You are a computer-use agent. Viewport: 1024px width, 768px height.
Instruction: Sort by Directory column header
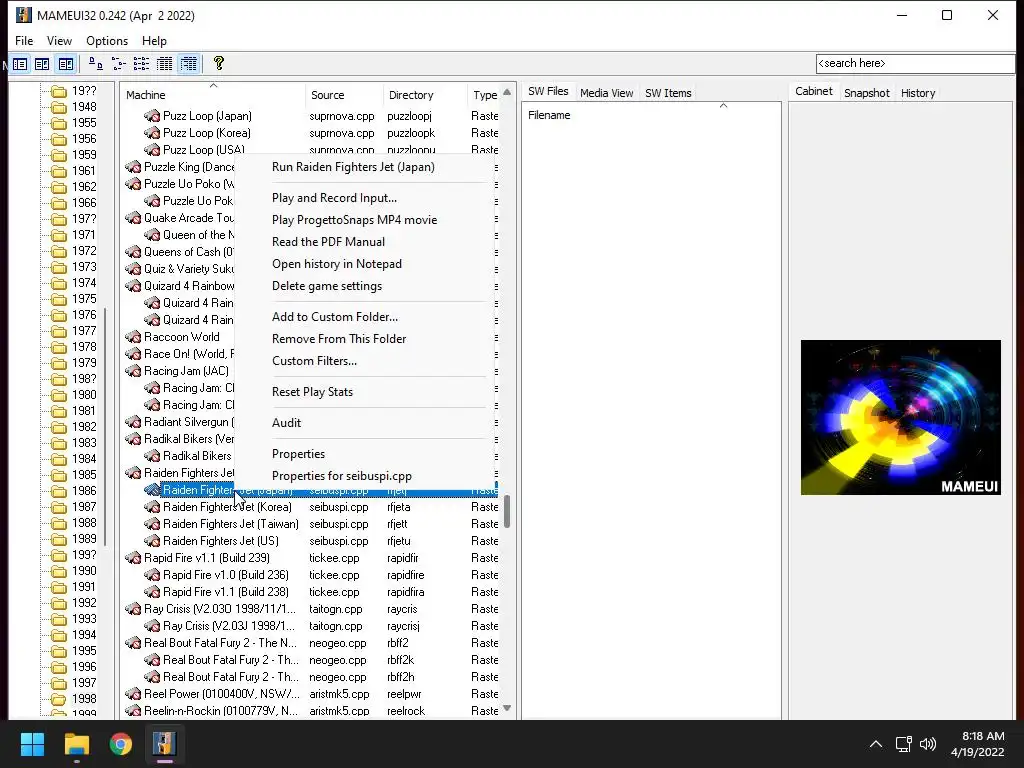pyautogui.click(x=425, y=95)
